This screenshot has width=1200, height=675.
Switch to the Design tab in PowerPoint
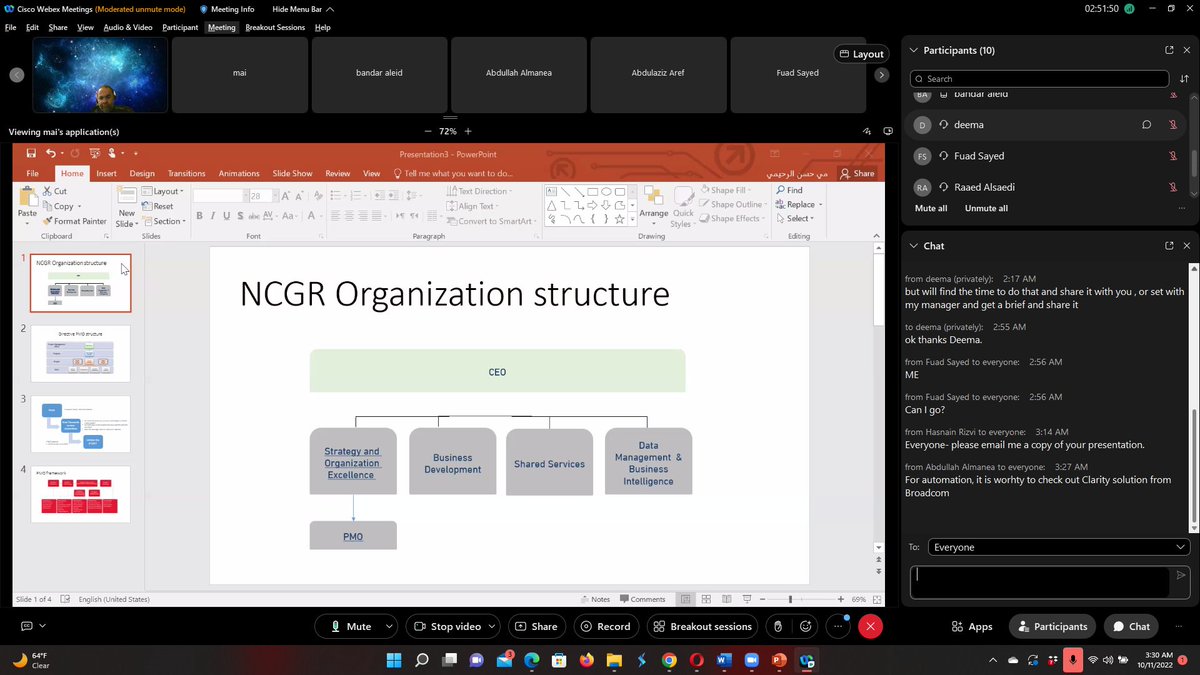(142, 173)
